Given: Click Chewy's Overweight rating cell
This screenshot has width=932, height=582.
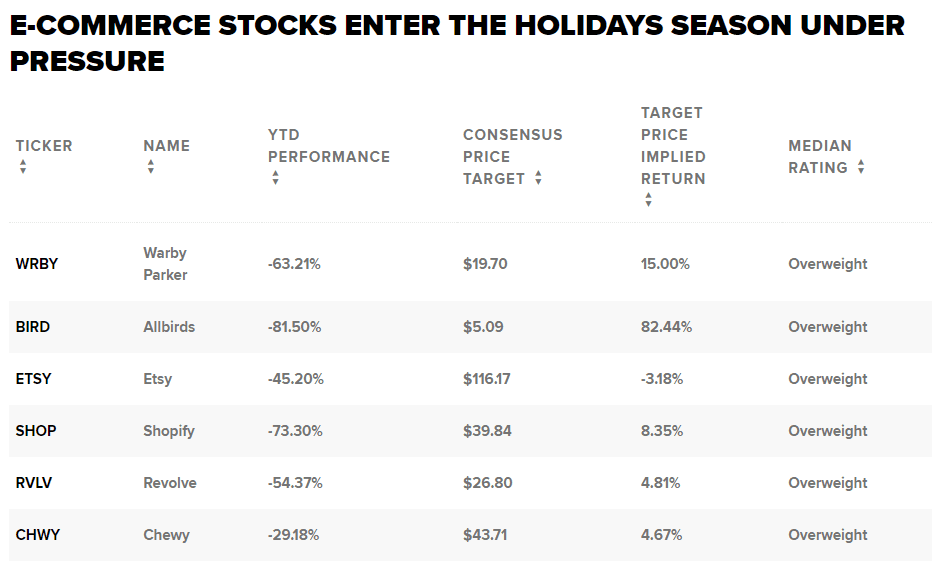Looking at the screenshot, I should click(828, 535).
